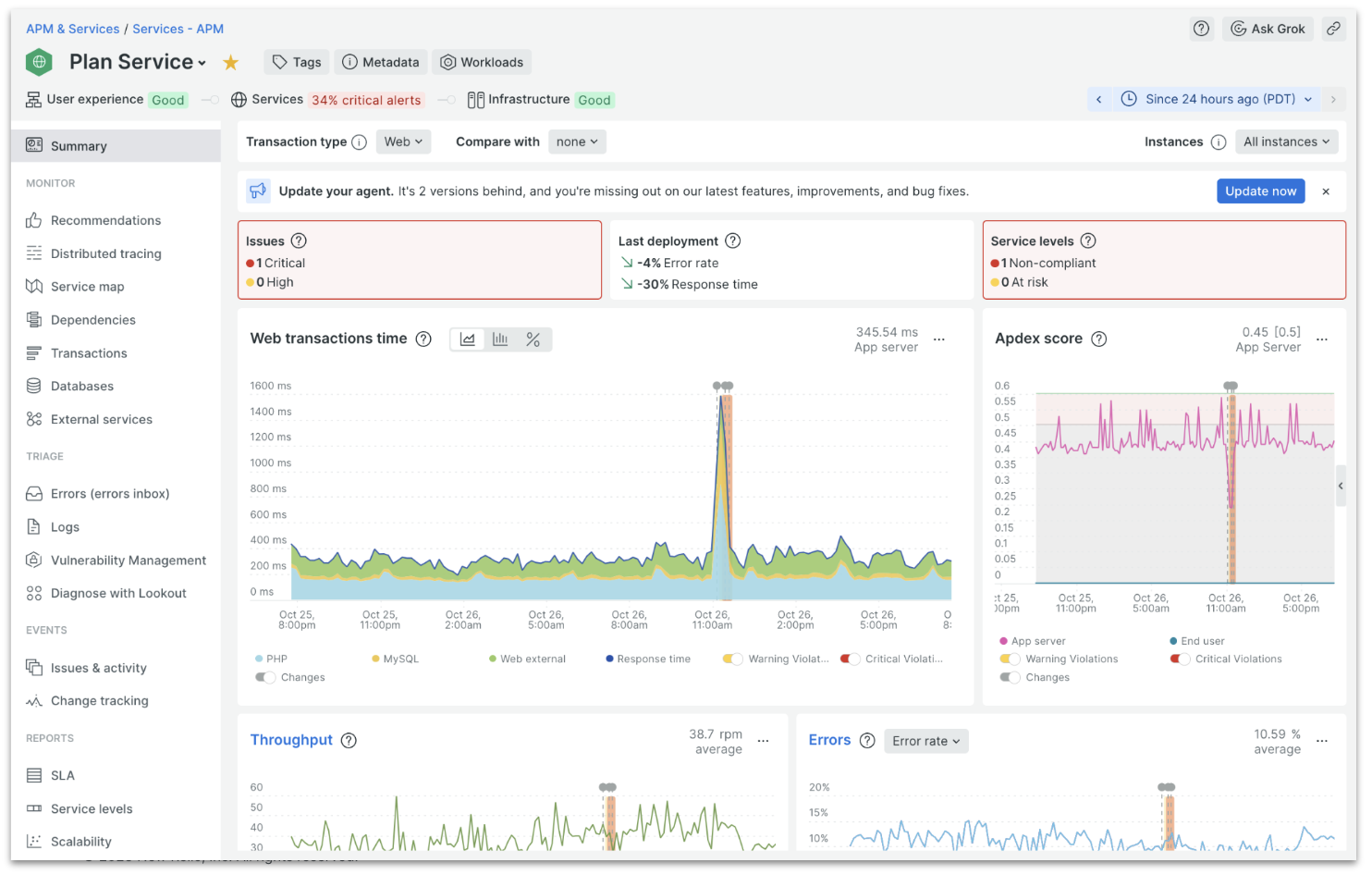Click the Transaction type info icon
Screen dimensions: 1372x875
[x=360, y=142]
